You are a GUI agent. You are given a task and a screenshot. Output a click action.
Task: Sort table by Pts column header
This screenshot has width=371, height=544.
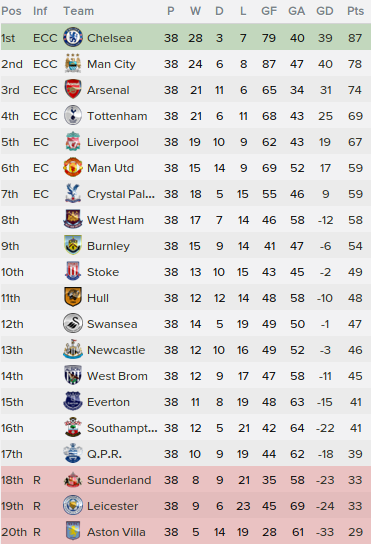355,11
